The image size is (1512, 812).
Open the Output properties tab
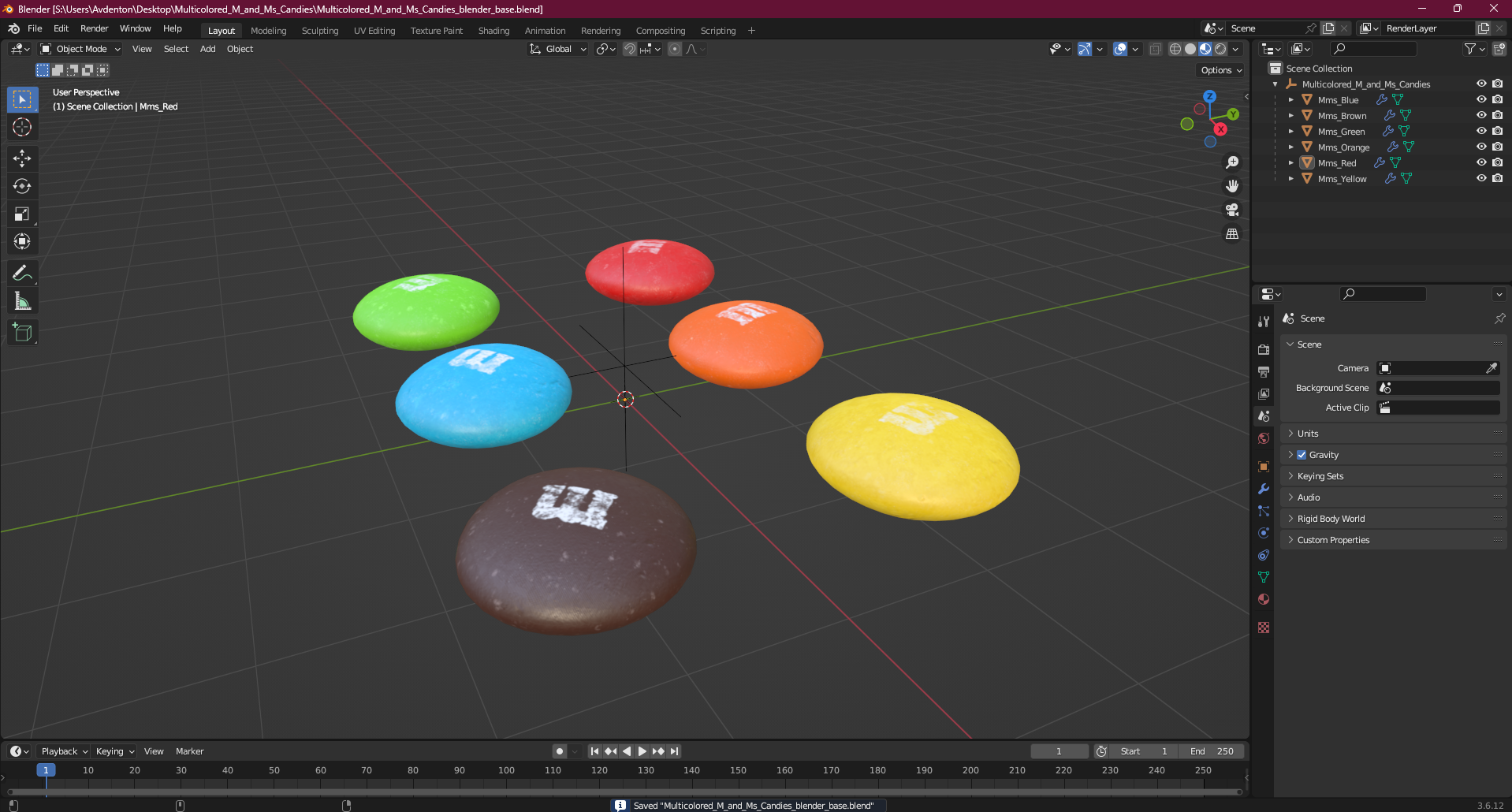point(1264,371)
